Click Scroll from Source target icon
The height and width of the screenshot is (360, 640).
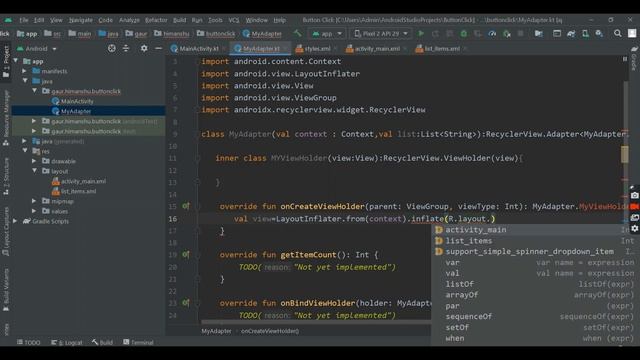111,49
